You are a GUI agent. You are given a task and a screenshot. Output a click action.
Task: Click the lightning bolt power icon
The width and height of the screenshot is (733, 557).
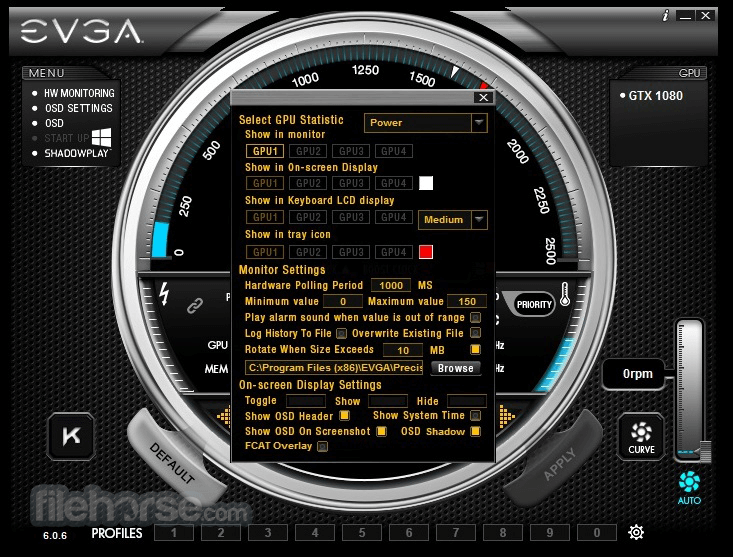[164, 294]
